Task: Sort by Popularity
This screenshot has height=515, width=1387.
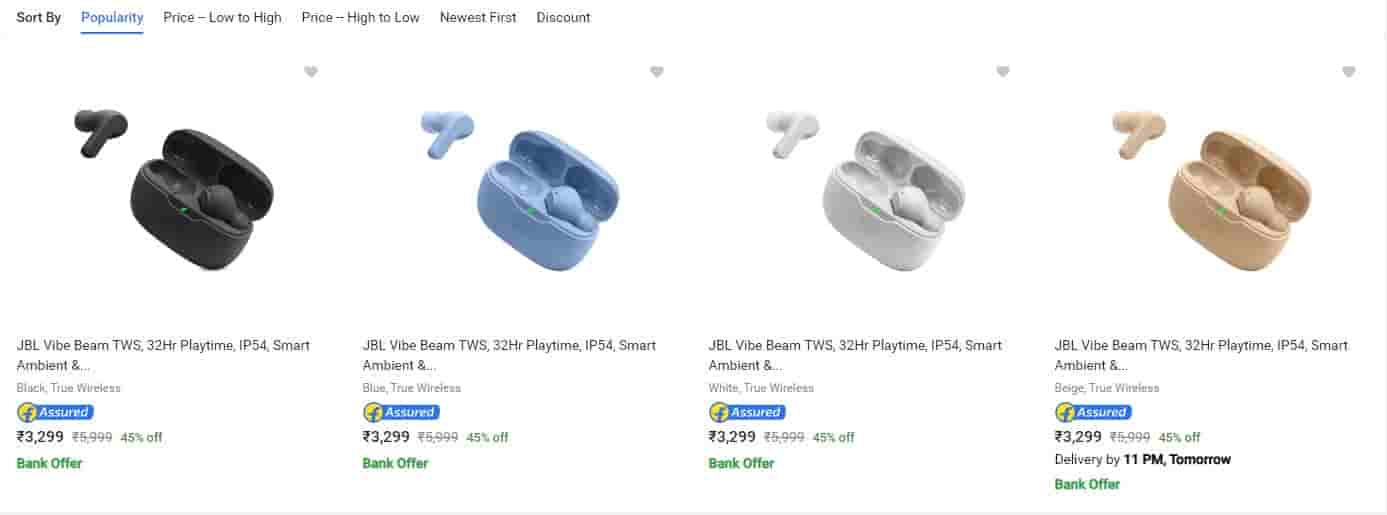Action: pyautogui.click(x=112, y=17)
